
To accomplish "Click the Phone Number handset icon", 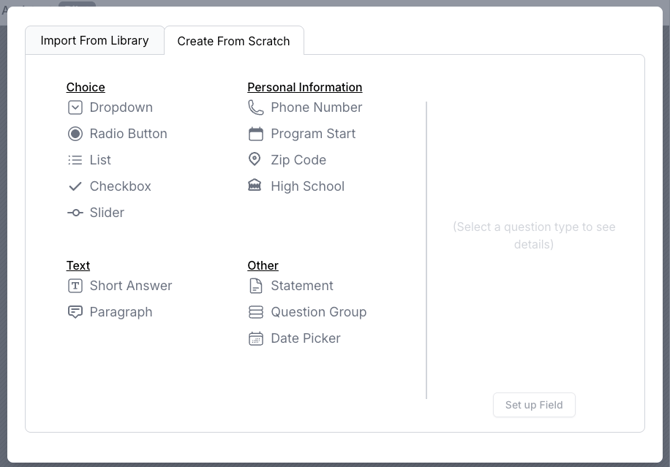I will 256,108.
